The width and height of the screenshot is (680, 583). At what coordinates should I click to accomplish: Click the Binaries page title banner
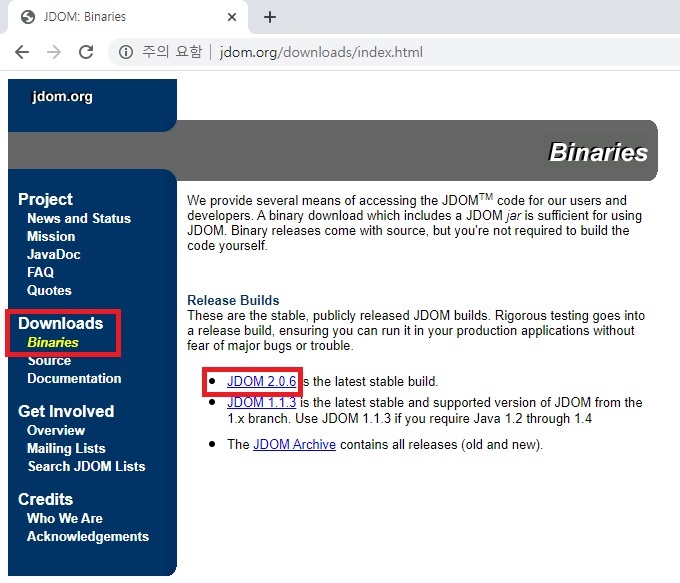[598, 152]
